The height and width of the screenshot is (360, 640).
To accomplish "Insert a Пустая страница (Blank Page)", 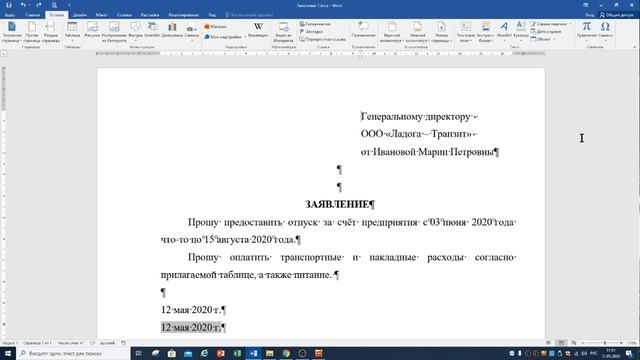I will pyautogui.click(x=32, y=32).
